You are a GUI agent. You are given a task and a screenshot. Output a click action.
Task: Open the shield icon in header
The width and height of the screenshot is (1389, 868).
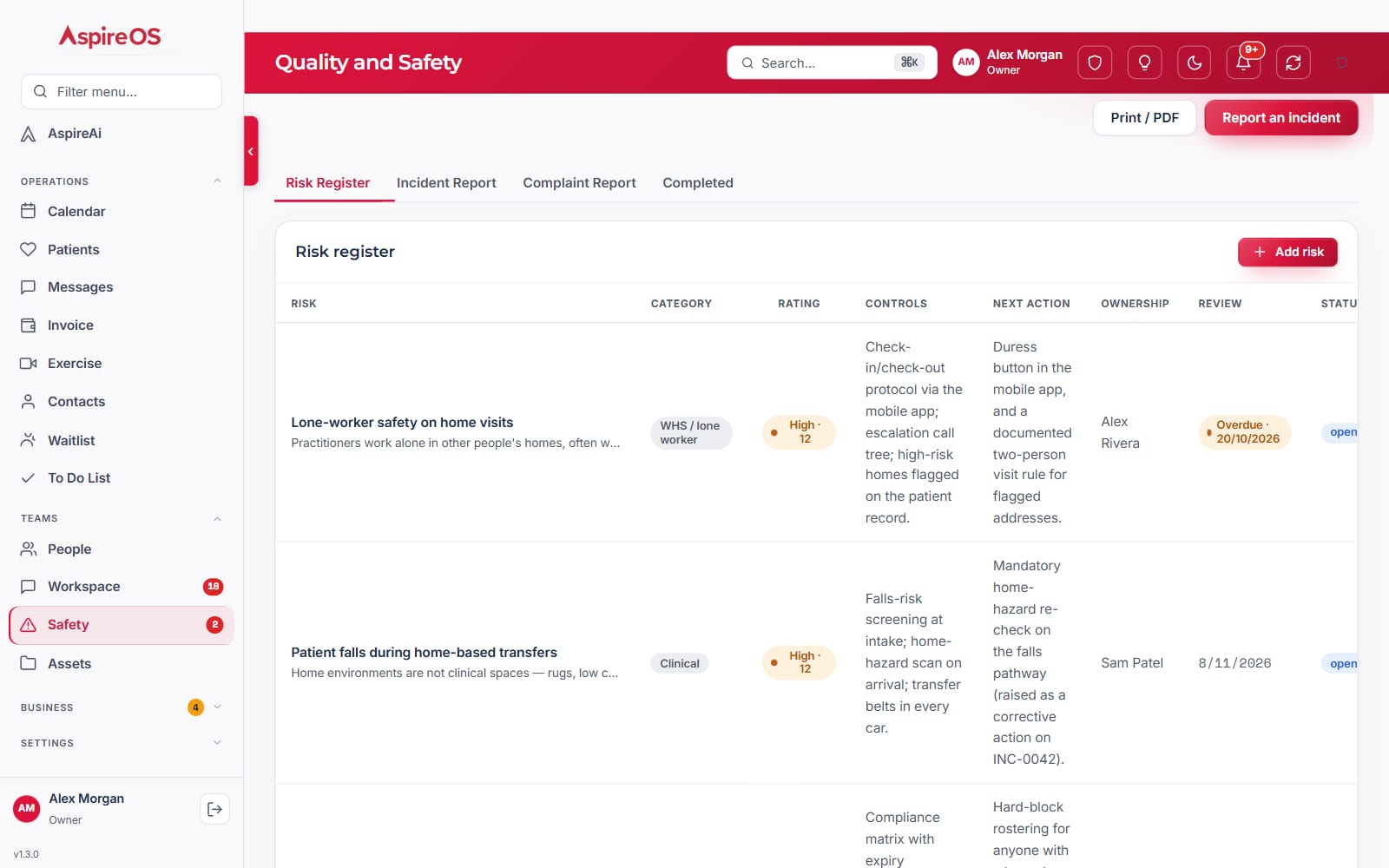pyautogui.click(x=1095, y=62)
